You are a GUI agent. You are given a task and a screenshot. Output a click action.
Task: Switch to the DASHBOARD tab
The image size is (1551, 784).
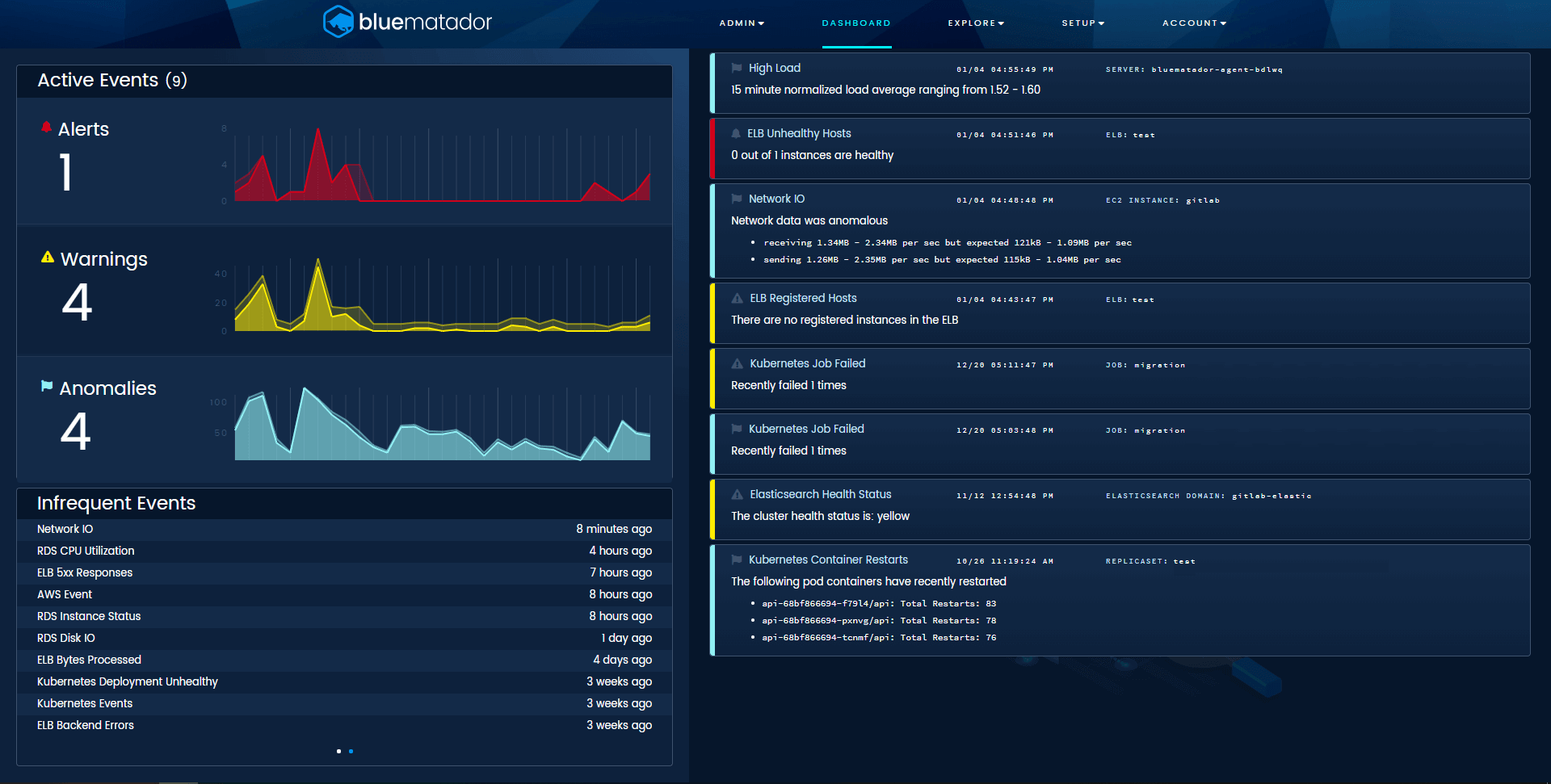[856, 23]
